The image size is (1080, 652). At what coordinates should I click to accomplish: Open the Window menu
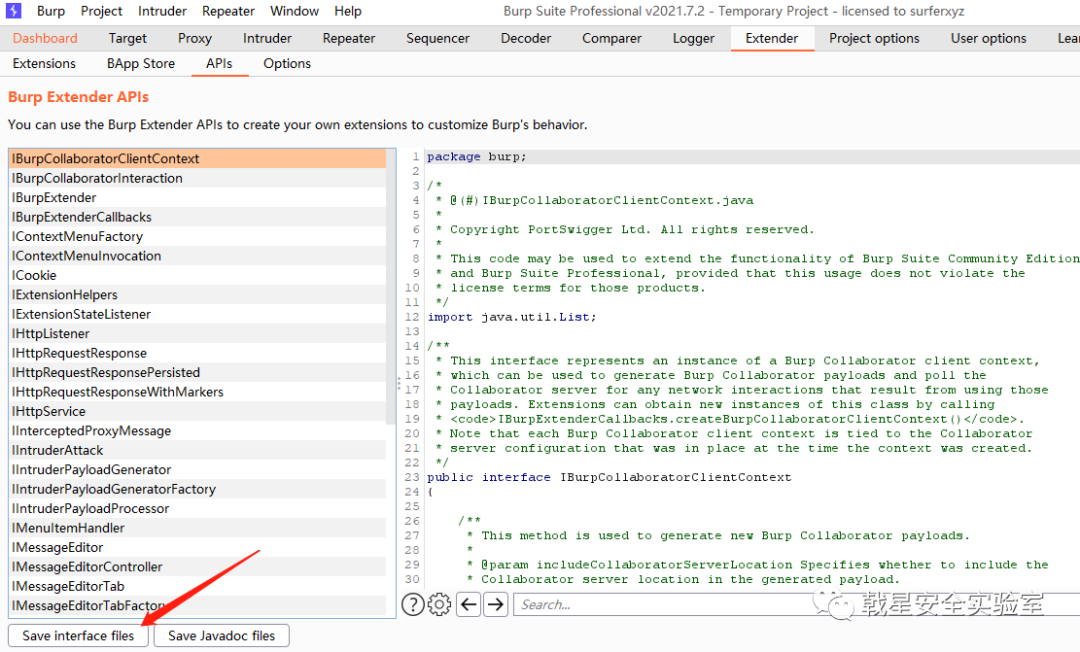[294, 11]
